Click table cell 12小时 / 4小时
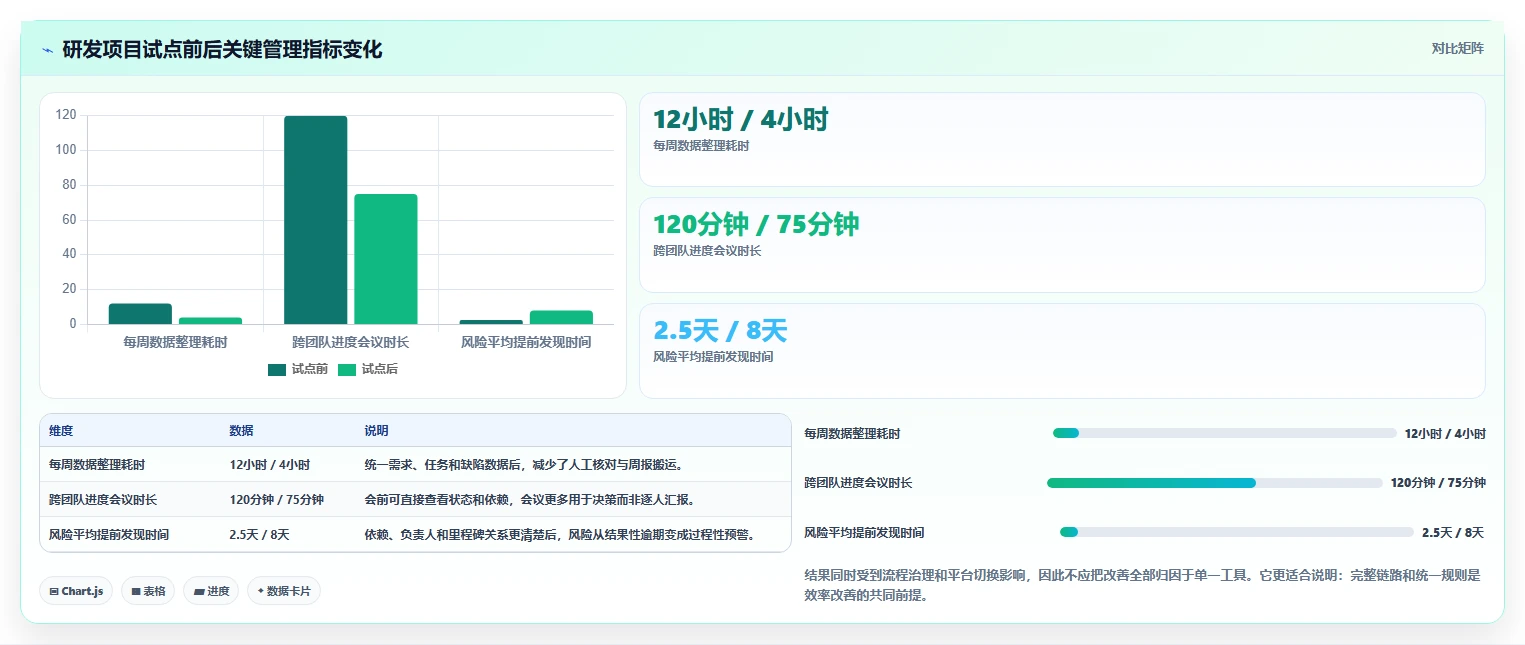Screen dimensions: 1525x645 269,465
